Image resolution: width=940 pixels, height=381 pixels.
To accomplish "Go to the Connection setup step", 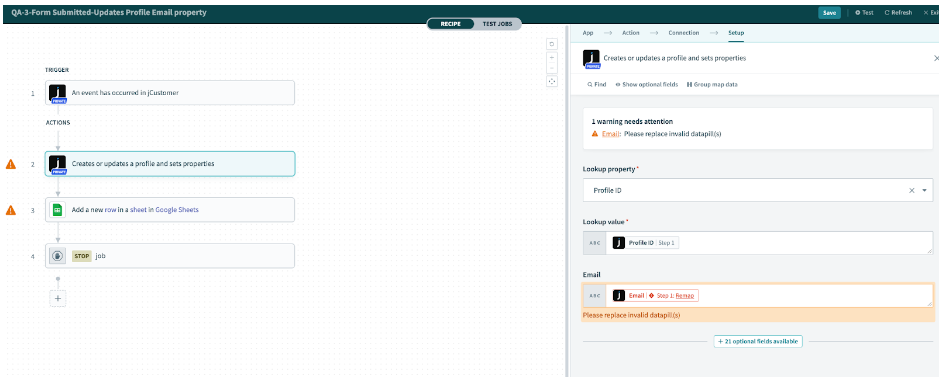I will click(x=683, y=33).
